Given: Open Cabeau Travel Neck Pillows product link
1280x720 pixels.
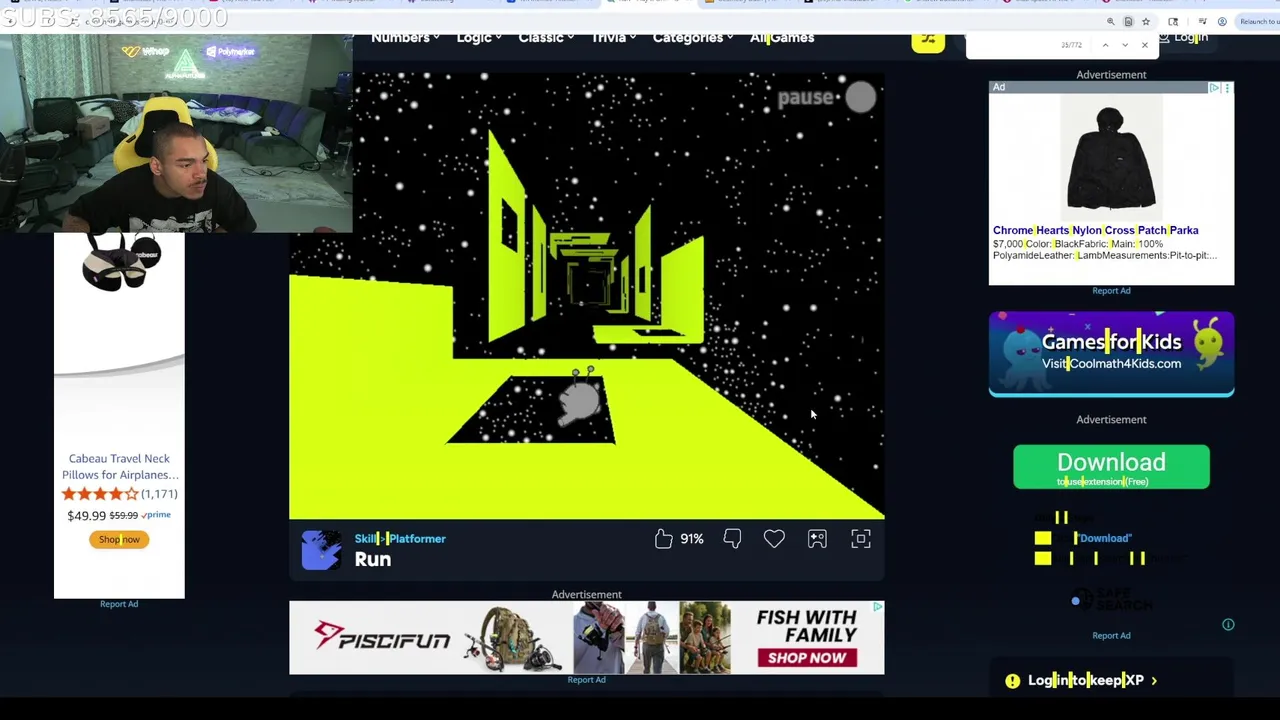Looking at the screenshot, I should click(119, 467).
